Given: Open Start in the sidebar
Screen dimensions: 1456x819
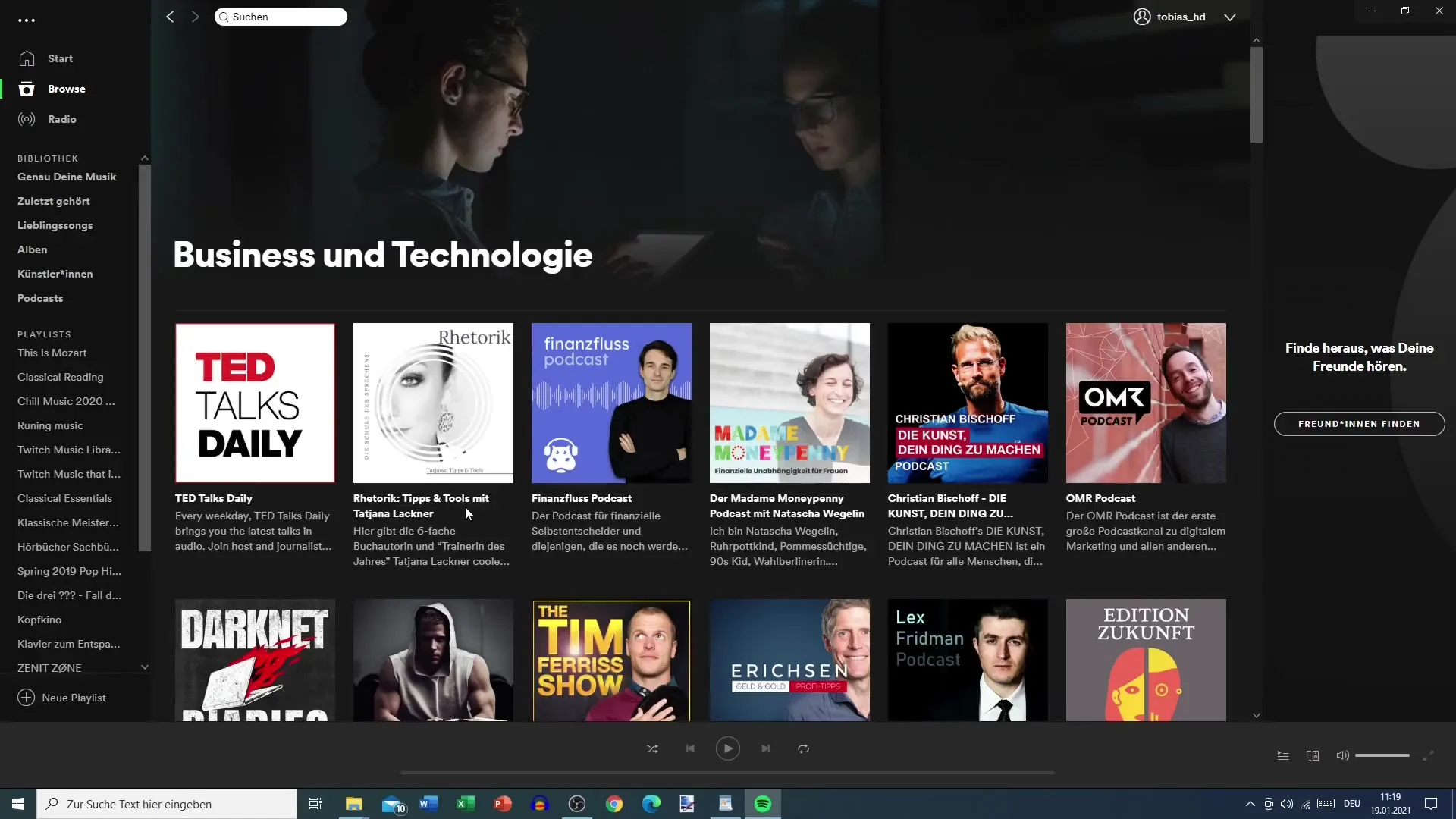Looking at the screenshot, I should pos(60,58).
